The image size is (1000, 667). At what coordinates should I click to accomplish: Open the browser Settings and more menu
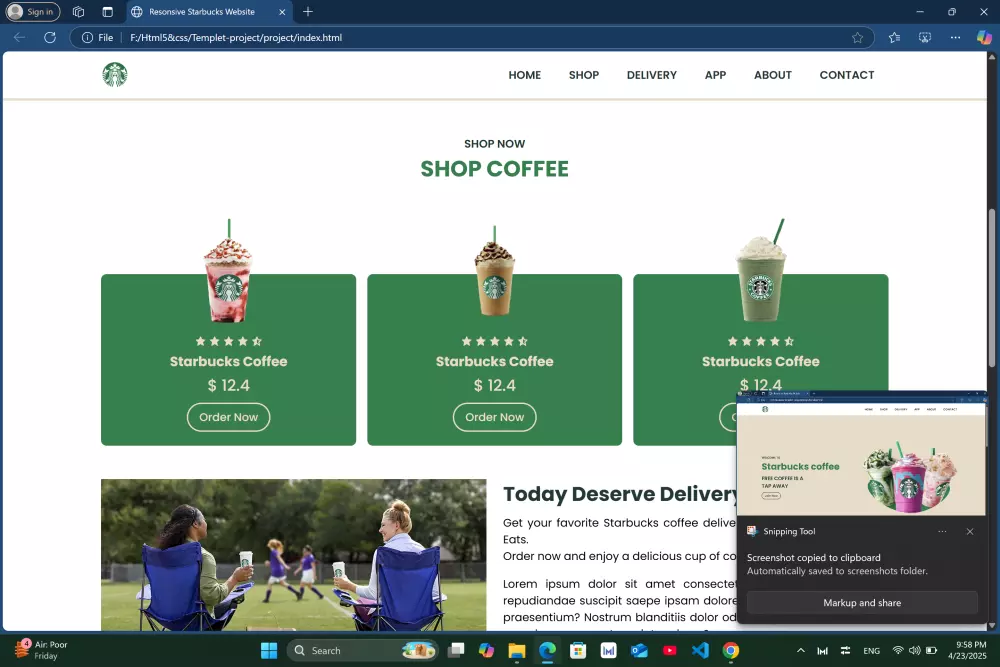pyautogui.click(x=955, y=38)
